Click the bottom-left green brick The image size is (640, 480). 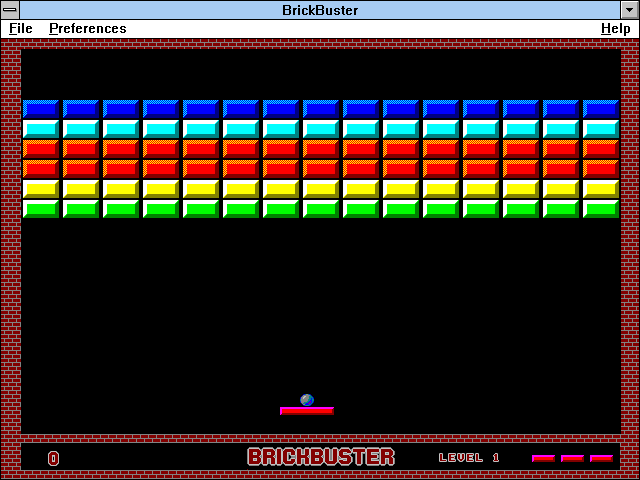coord(41,208)
